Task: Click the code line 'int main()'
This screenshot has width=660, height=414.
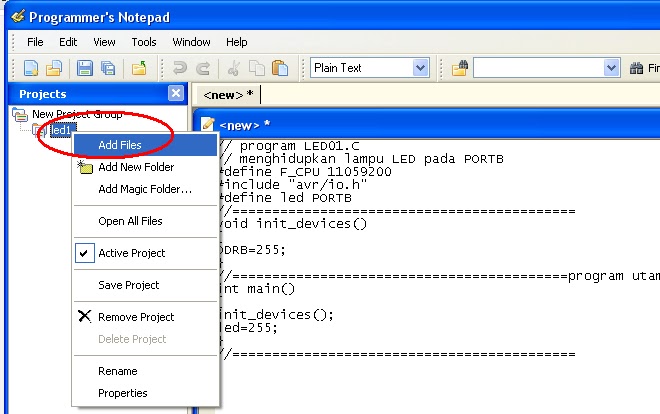Action: (258, 289)
